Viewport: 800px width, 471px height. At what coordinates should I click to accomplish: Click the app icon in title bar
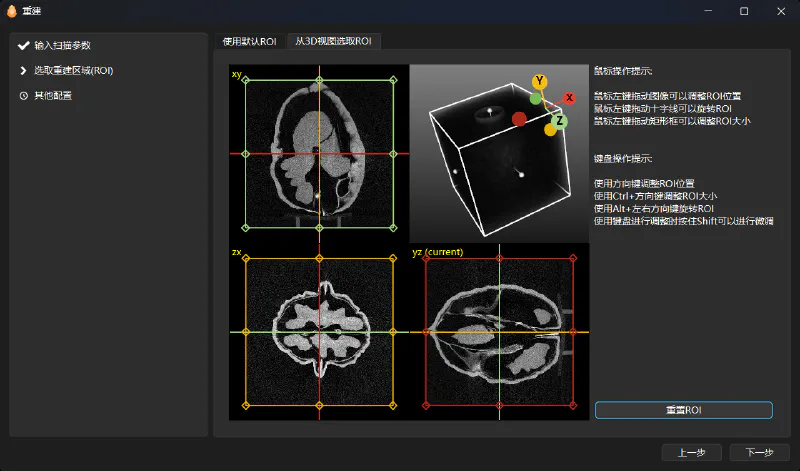pos(11,11)
